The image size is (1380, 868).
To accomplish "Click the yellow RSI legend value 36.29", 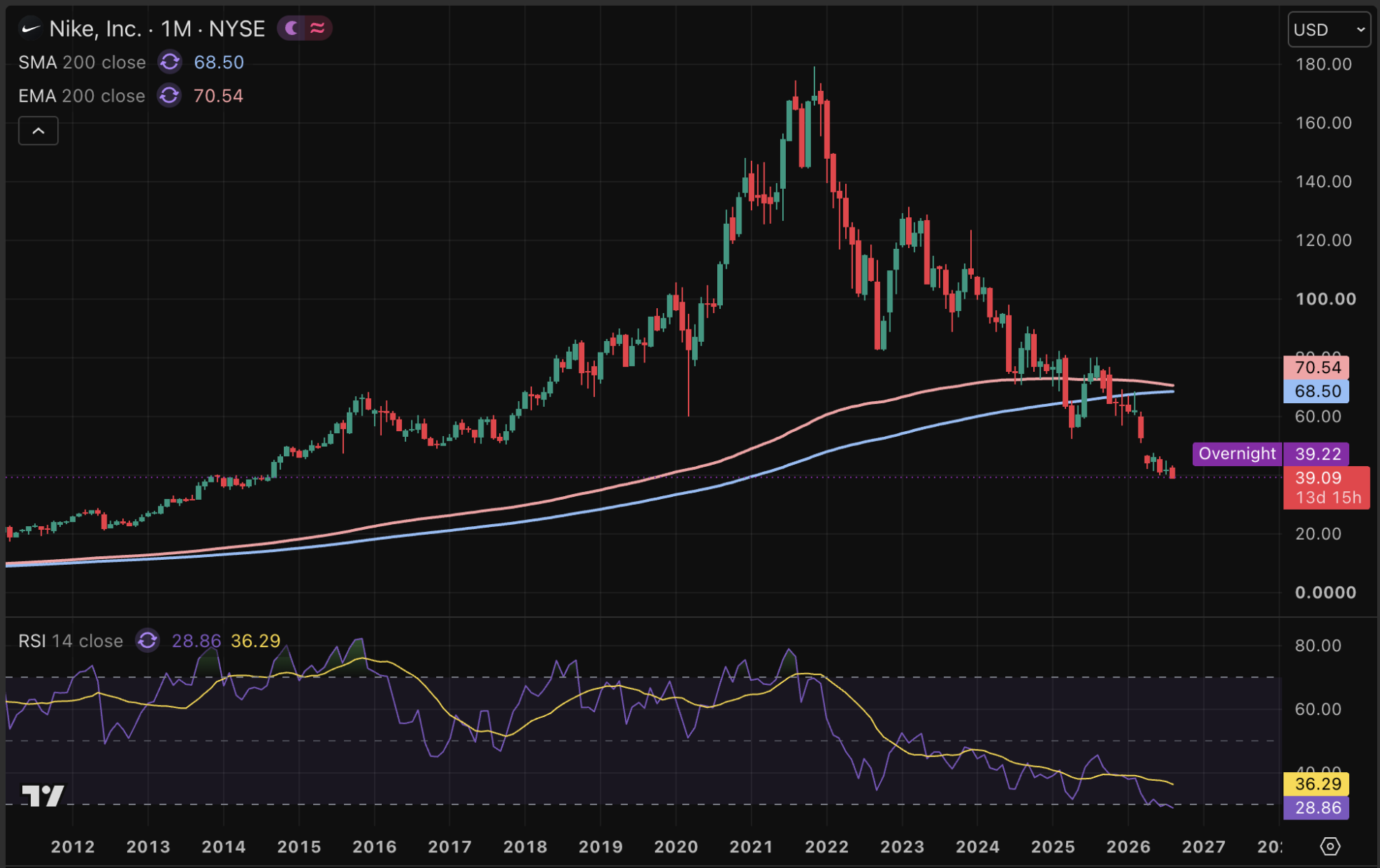I will tap(255, 641).
